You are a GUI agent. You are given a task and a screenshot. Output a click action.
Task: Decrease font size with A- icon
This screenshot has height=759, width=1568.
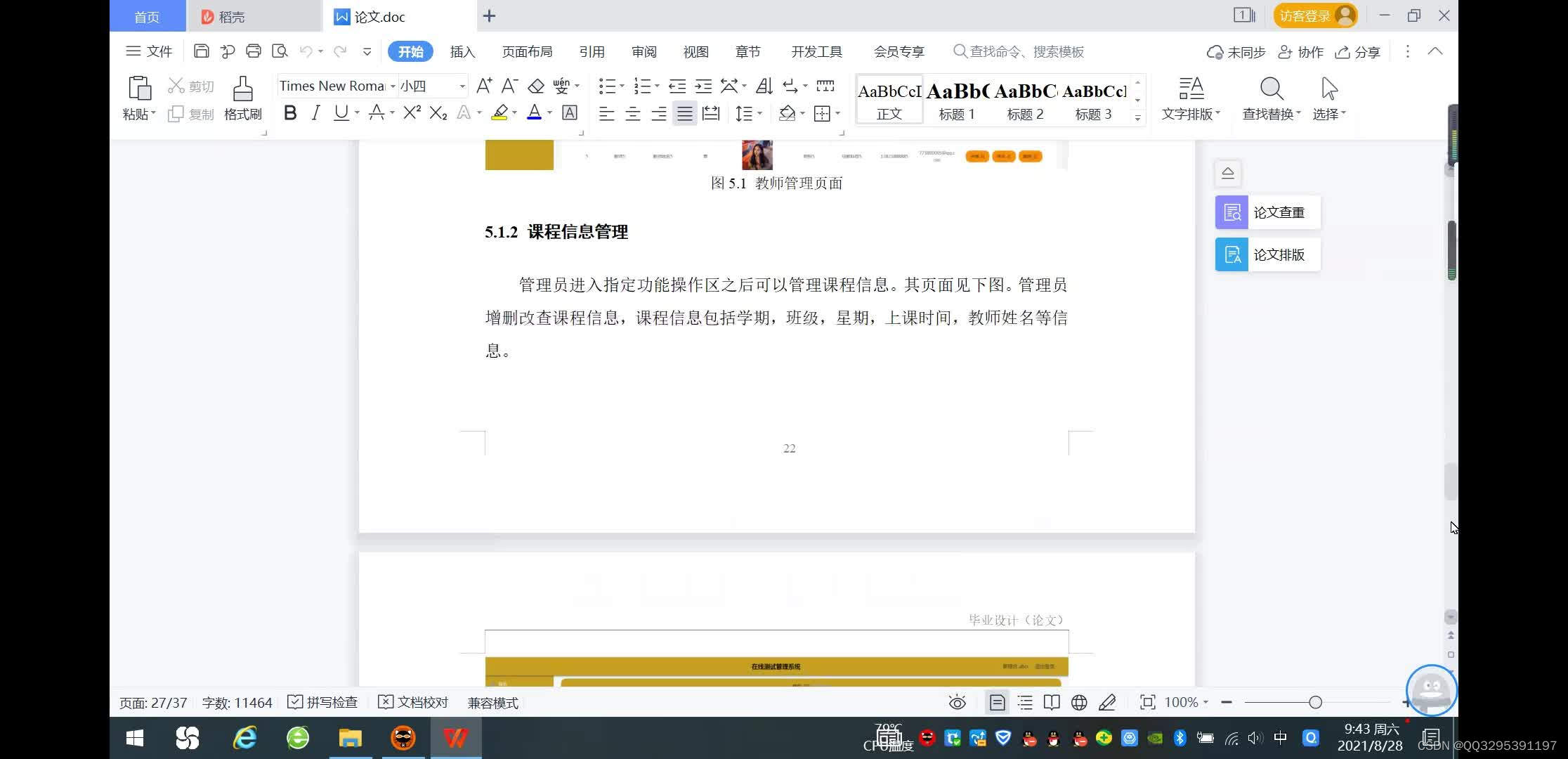[x=509, y=86]
